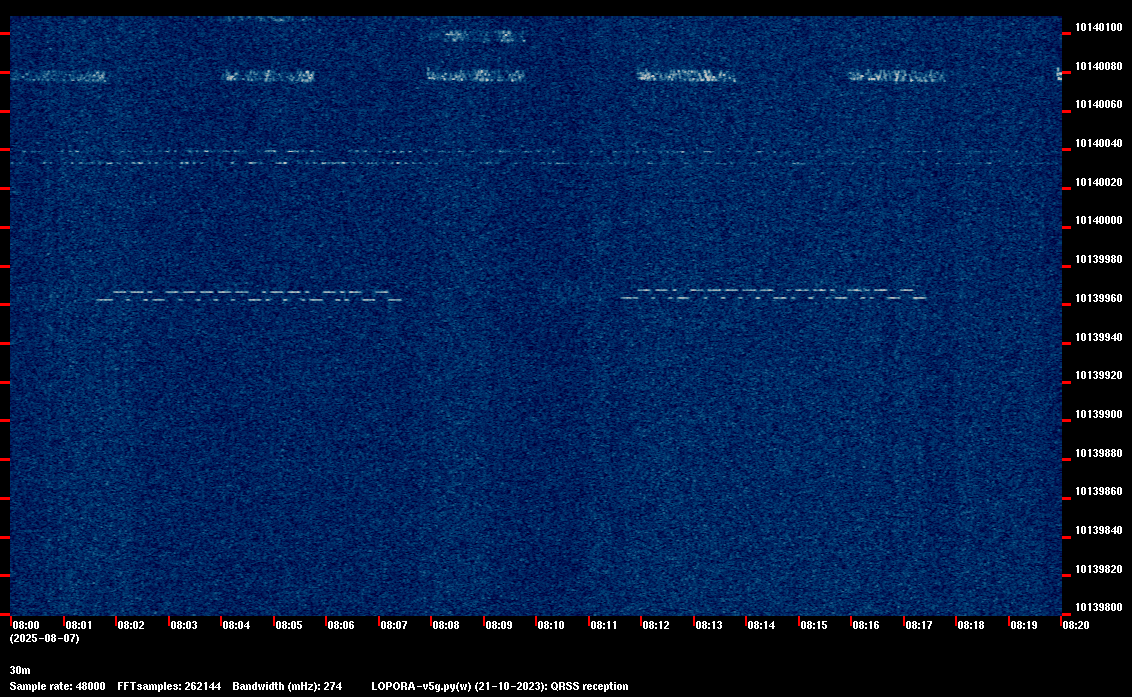Image resolution: width=1132 pixels, height=697 pixels.
Task: Click the 08:06 time label
Action: tap(341, 625)
